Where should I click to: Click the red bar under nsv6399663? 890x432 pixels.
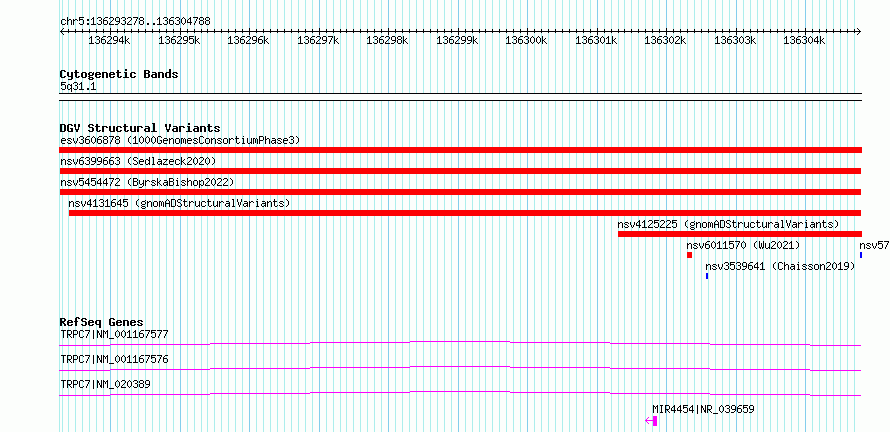pyautogui.click(x=460, y=171)
